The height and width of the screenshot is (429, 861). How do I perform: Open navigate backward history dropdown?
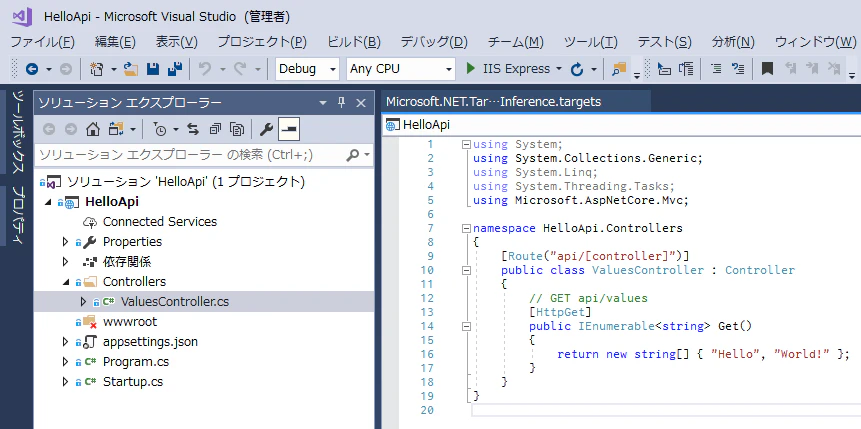(48, 69)
